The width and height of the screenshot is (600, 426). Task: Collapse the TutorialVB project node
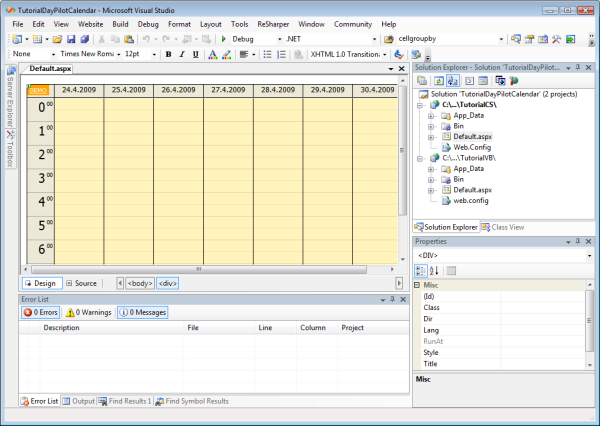click(420, 158)
